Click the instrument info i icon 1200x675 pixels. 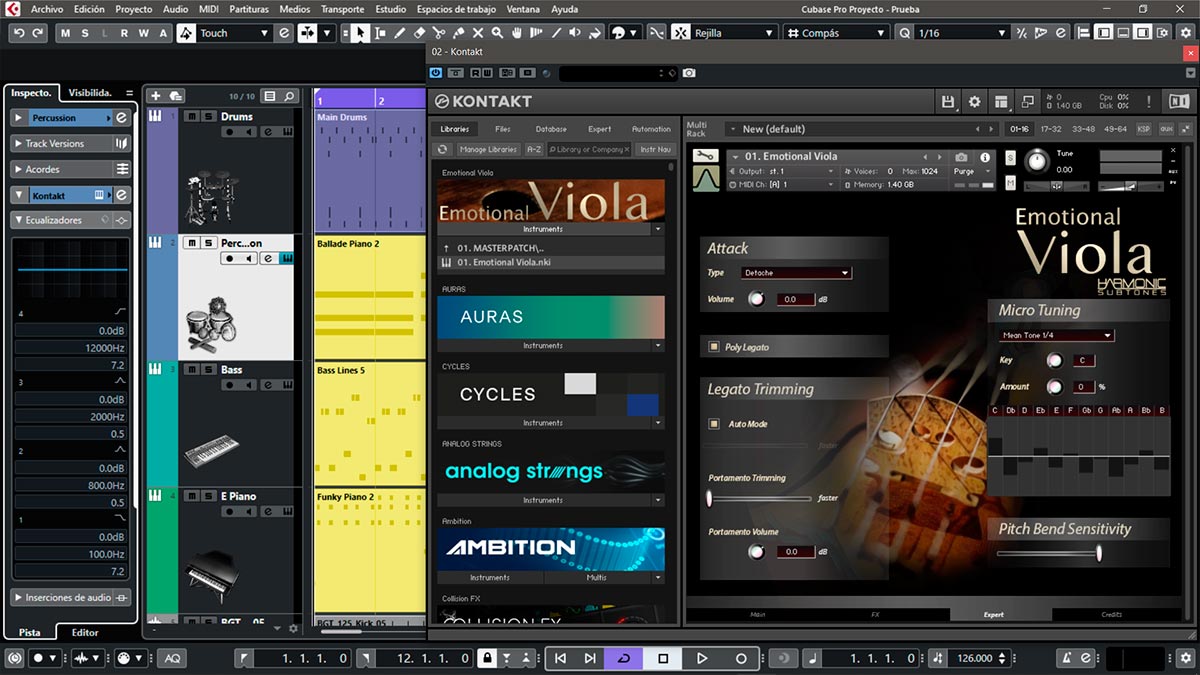[985, 157]
